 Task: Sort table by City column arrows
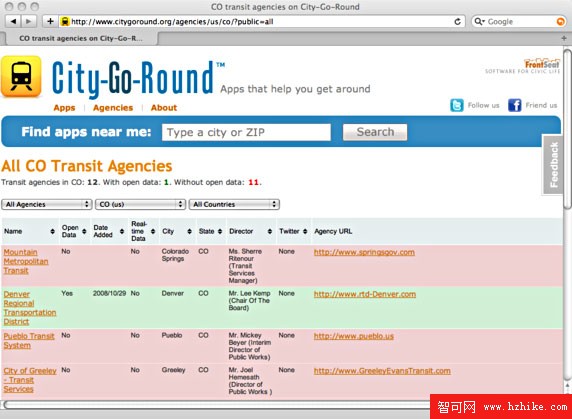click(189, 231)
